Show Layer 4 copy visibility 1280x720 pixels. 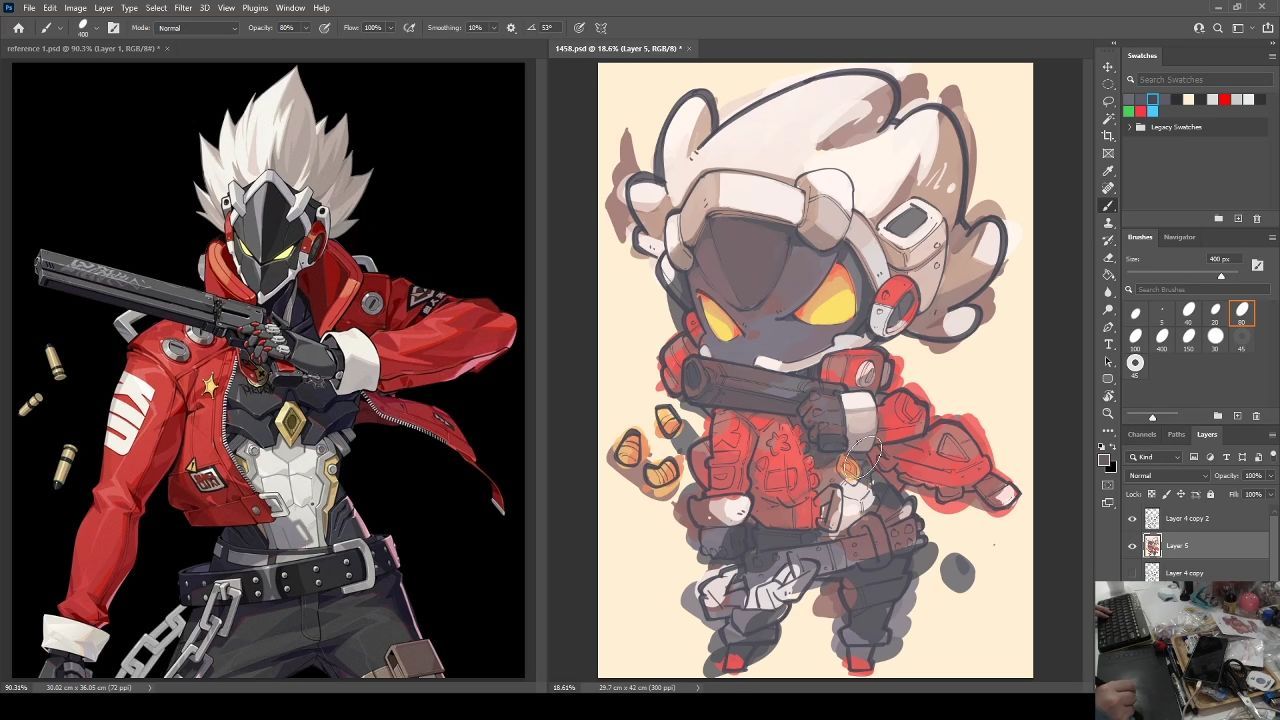coord(1132,573)
